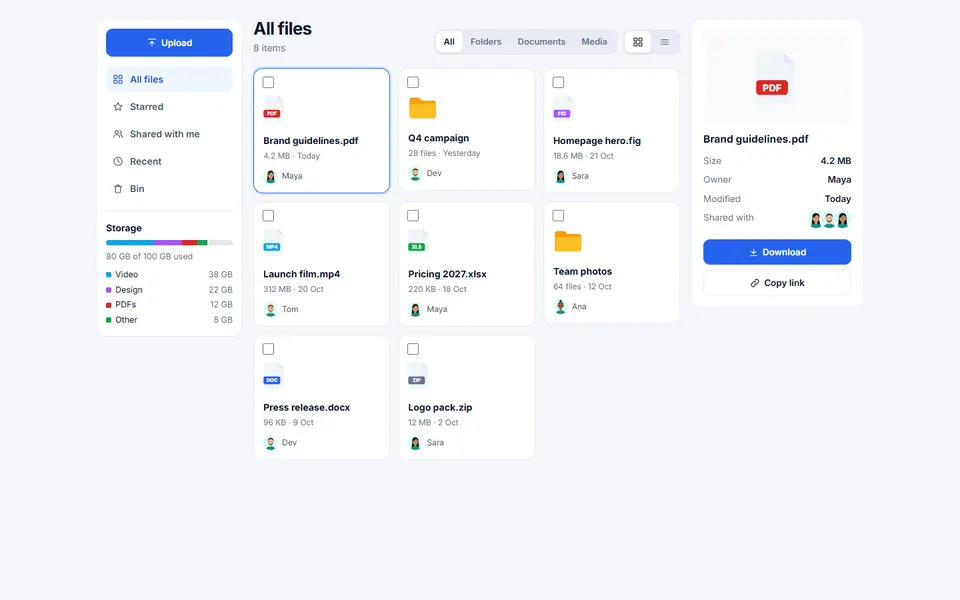Open the Recent files list
Viewport: 960px width, 600px height.
click(x=169, y=162)
